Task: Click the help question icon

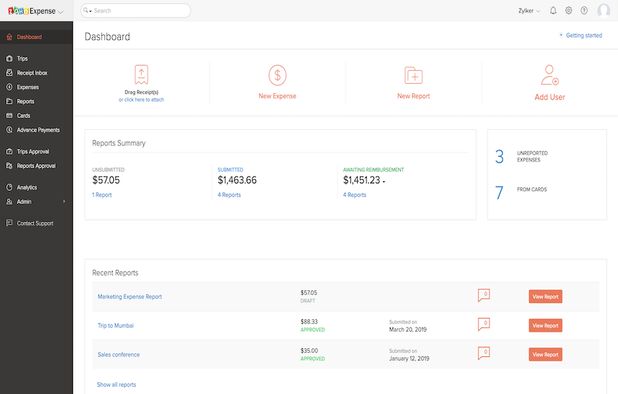Action: click(x=584, y=11)
